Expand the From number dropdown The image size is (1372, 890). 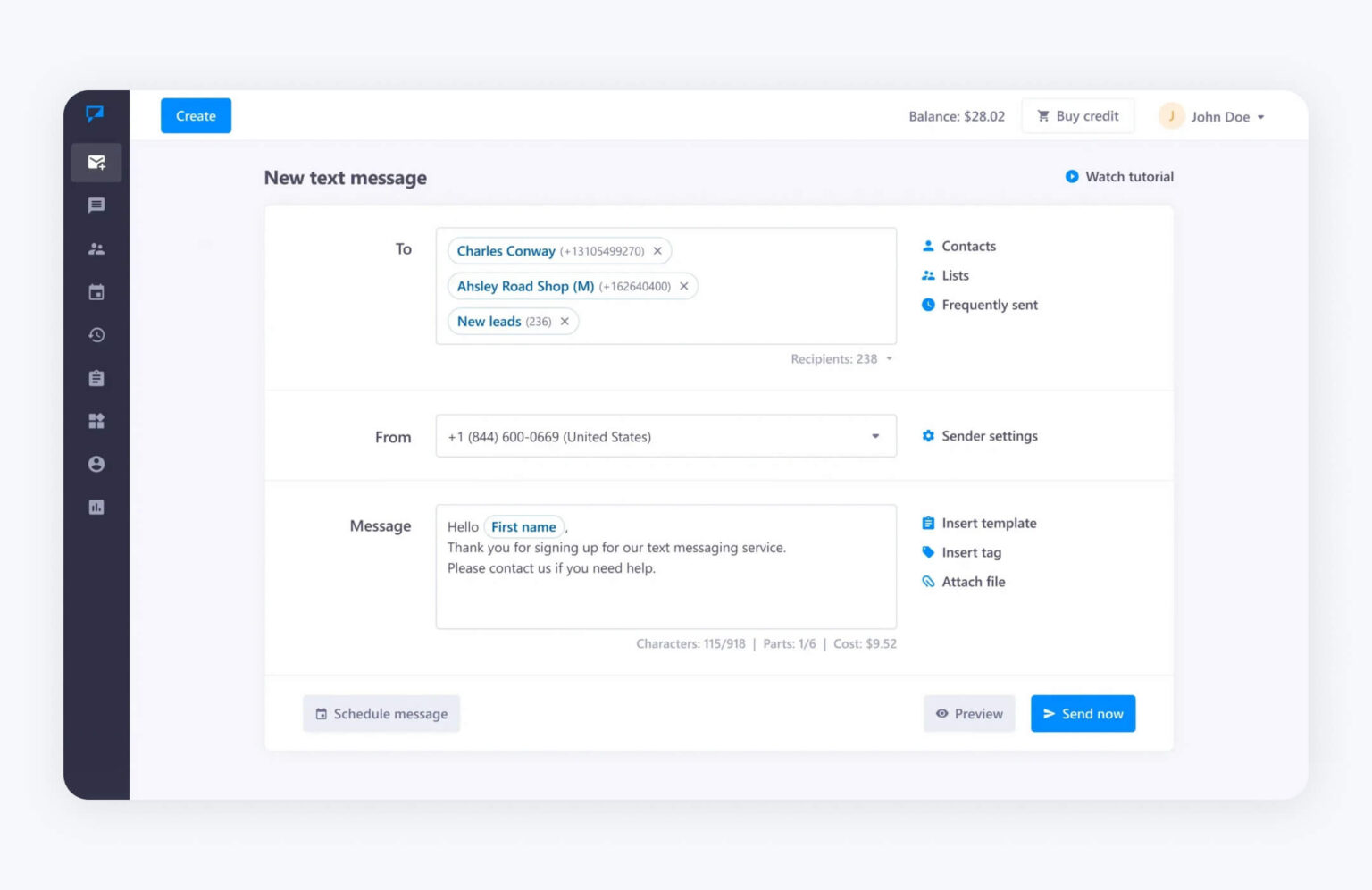click(x=874, y=436)
